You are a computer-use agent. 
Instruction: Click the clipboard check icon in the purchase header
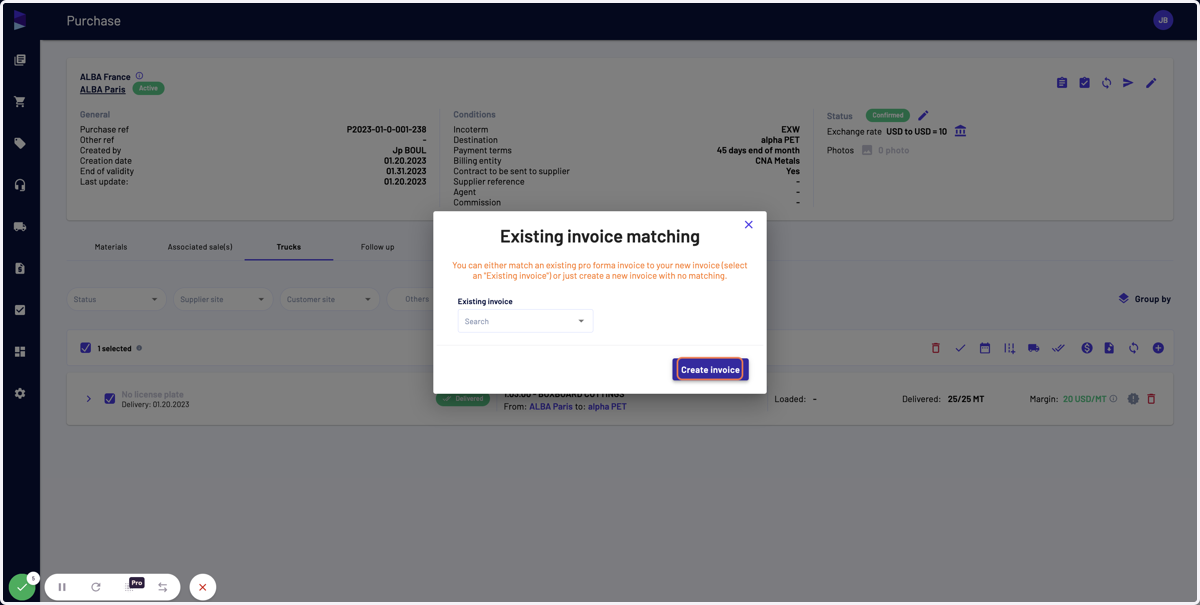[1084, 83]
